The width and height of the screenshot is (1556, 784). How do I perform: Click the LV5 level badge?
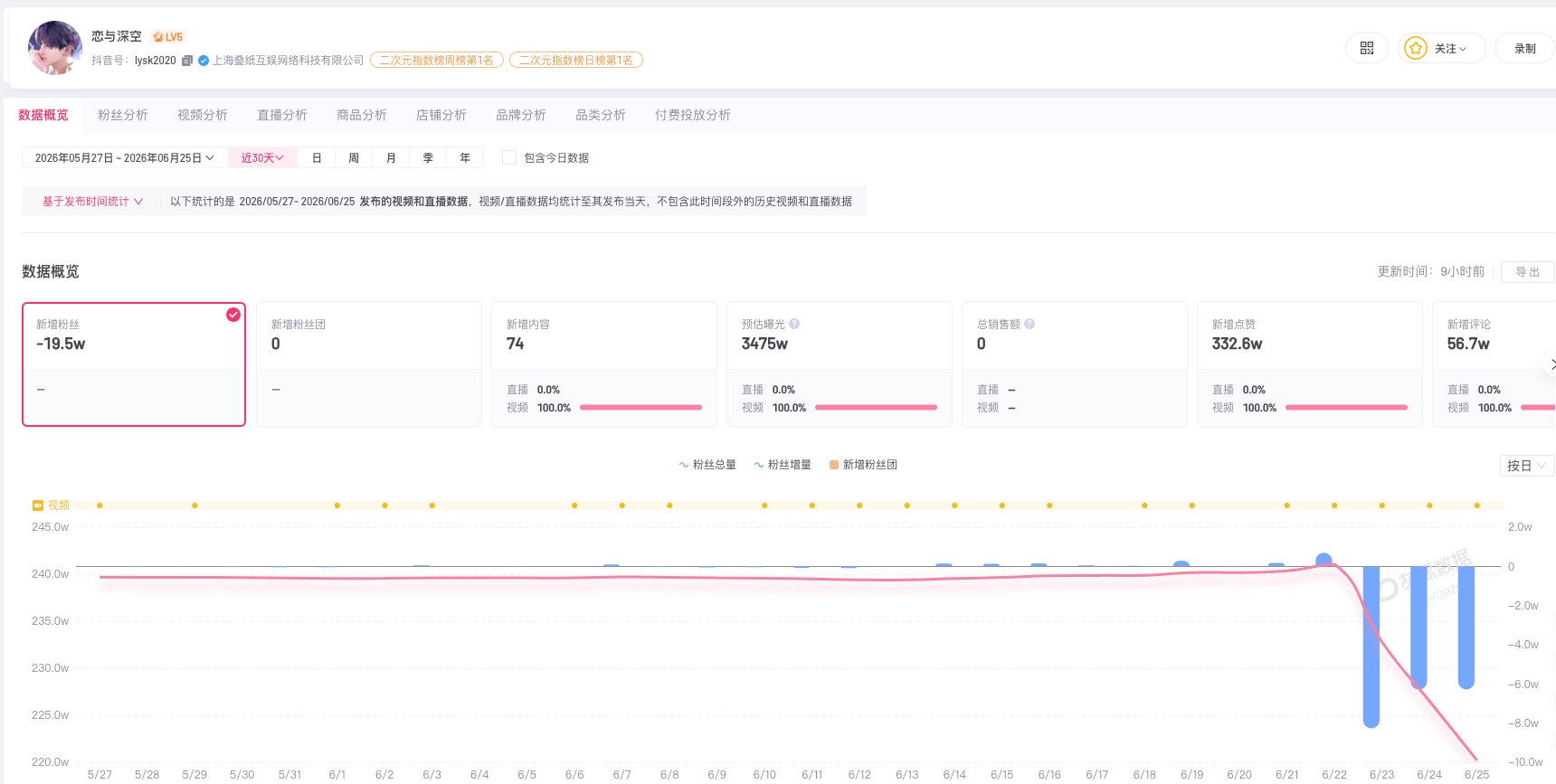[x=168, y=36]
